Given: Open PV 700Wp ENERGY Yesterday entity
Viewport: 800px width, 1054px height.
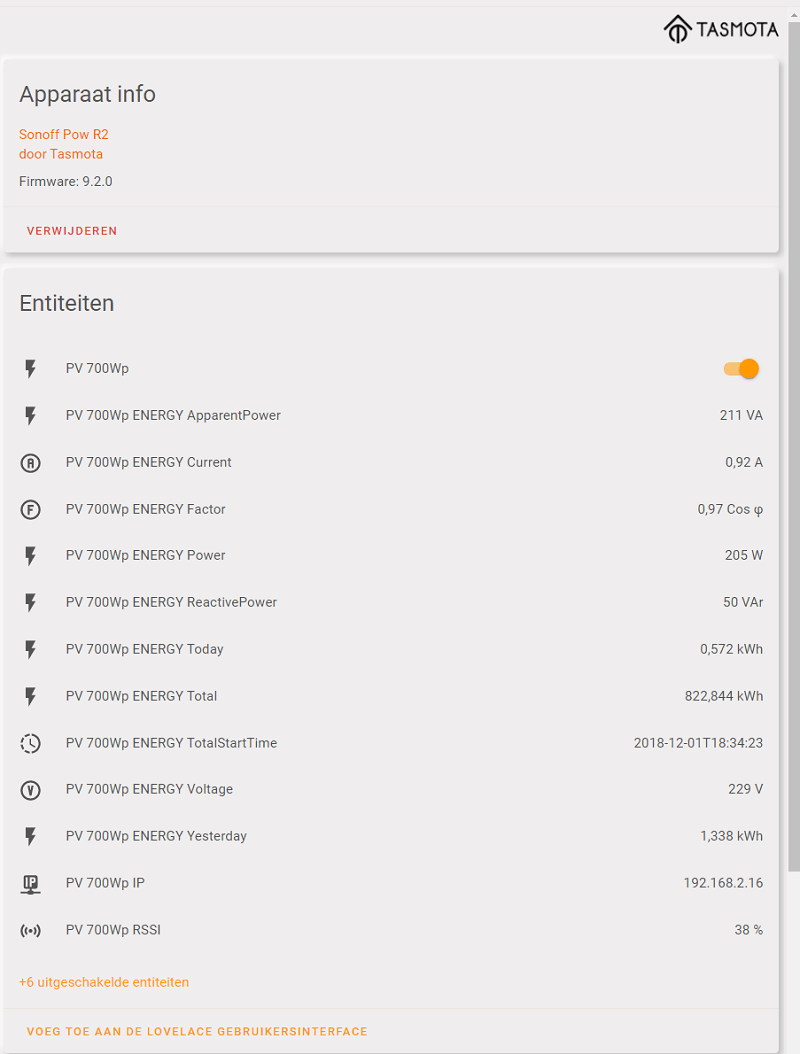Looking at the screenshot, I should (156, 836).
